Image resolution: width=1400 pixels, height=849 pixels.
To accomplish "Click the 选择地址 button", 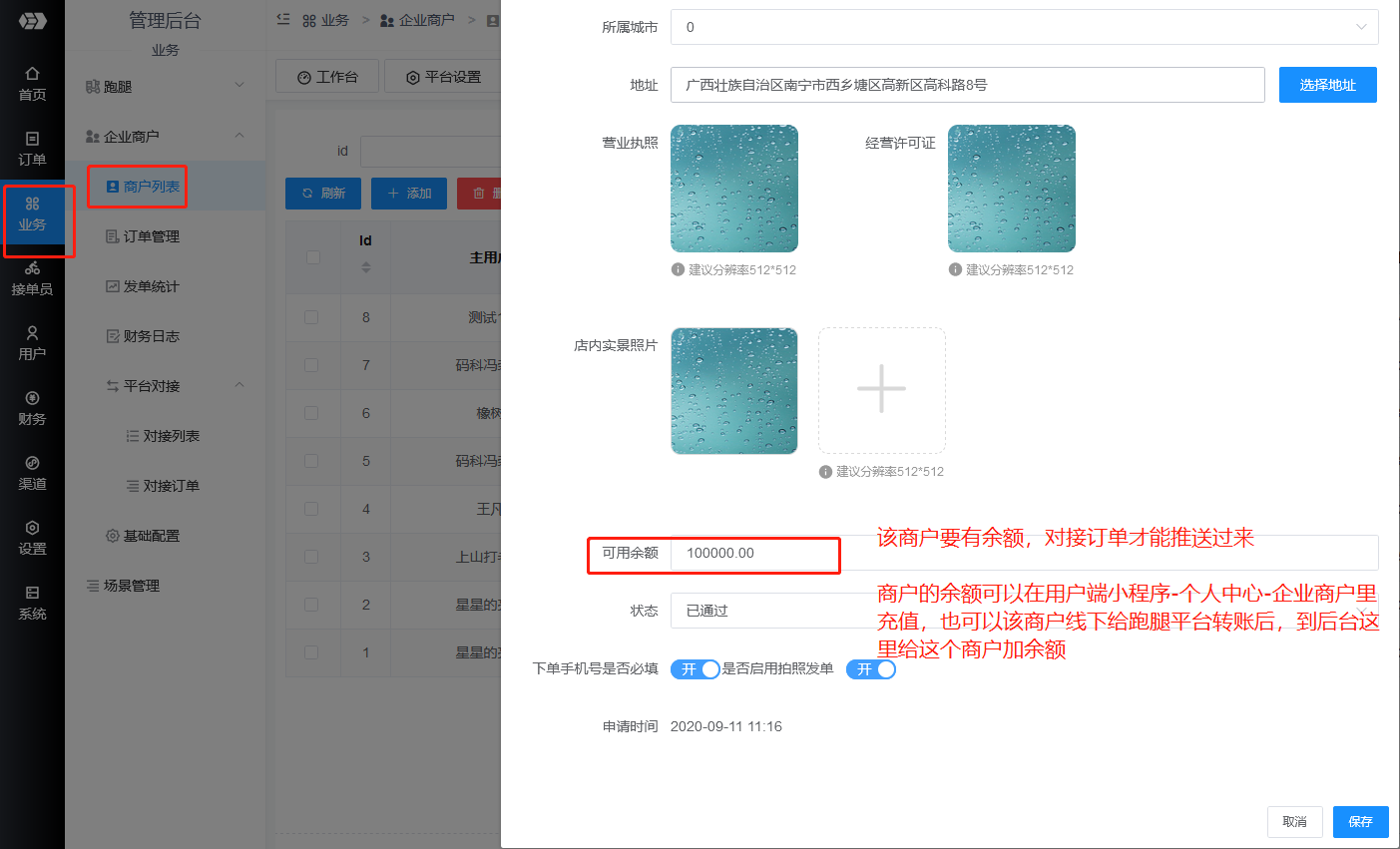I will [1327, 85].
